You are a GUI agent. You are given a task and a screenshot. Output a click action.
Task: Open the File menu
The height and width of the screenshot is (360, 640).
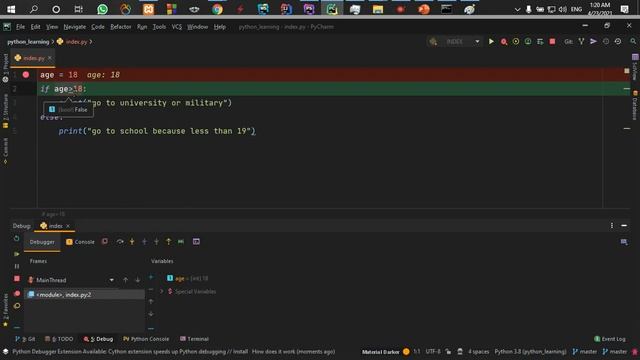point(20,27)
